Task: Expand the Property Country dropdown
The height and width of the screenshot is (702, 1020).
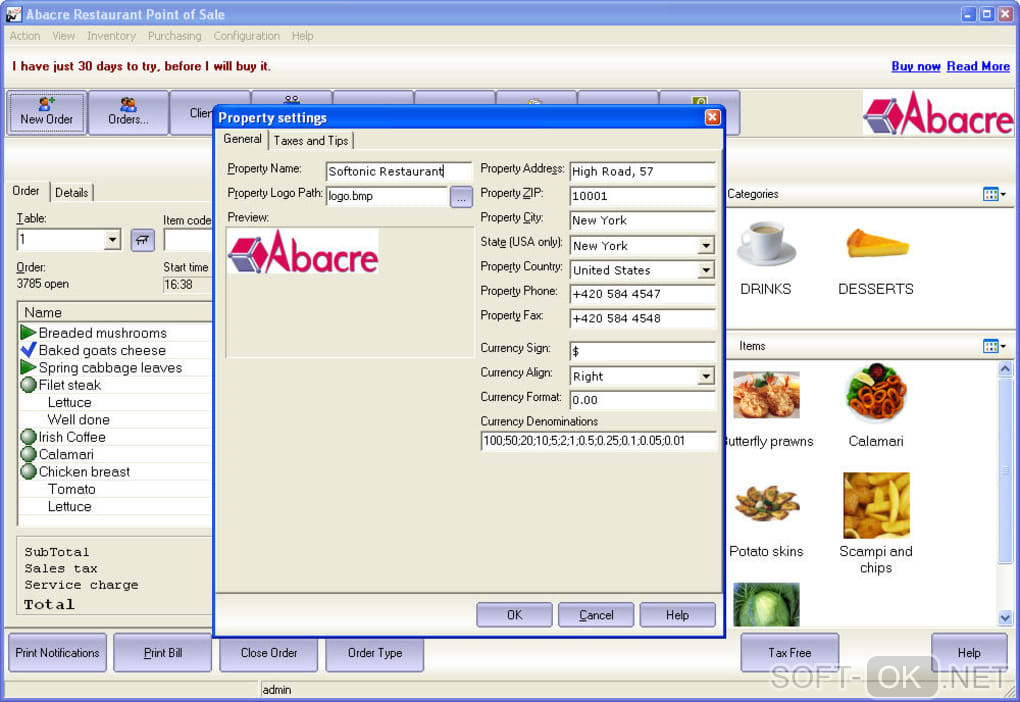Action: [x=706, y=270]
